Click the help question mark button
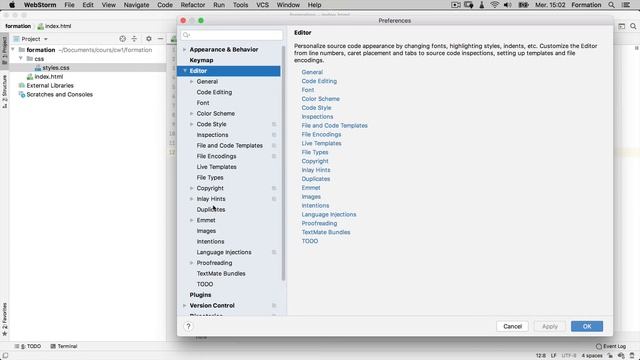This screenshot has height=360, width=640. (x=188, y=326)
